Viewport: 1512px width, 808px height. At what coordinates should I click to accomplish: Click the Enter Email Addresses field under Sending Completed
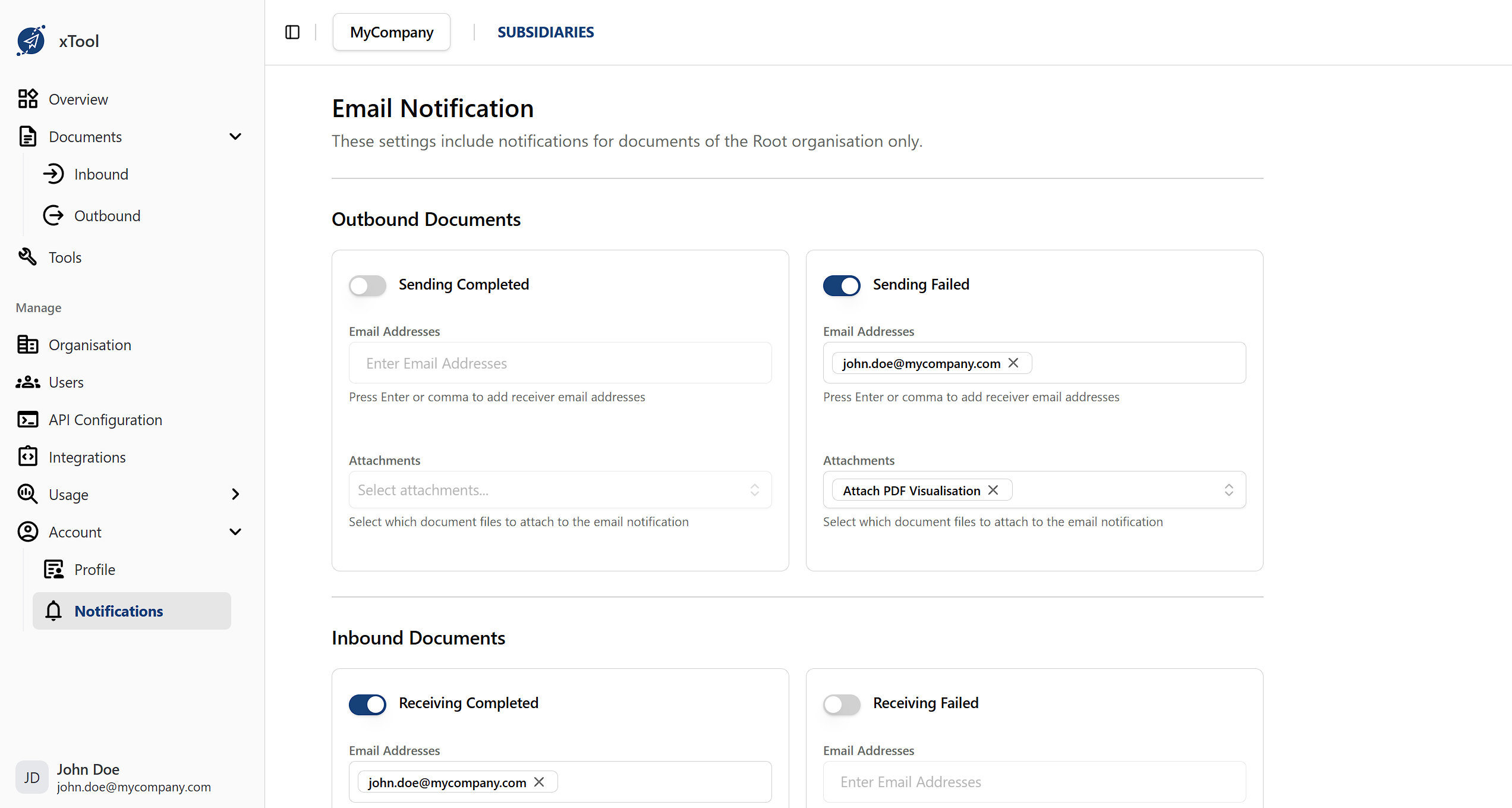[559, 363]
